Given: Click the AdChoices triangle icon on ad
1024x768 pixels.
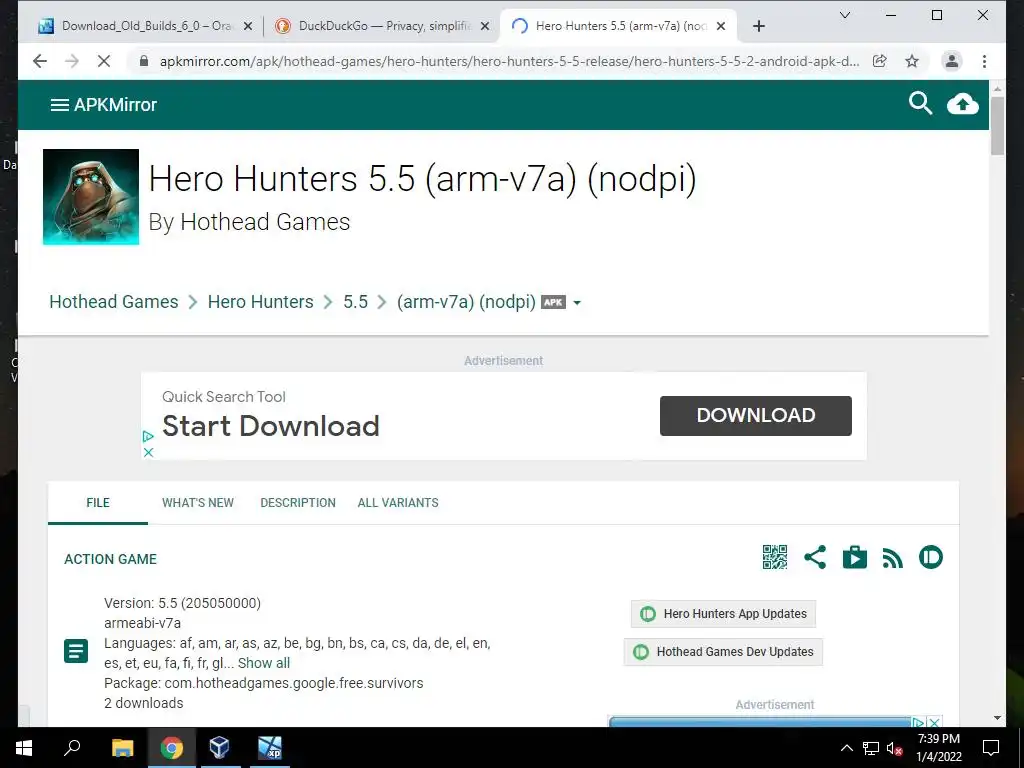Looking at the screenshot, I should click(148, 436).
